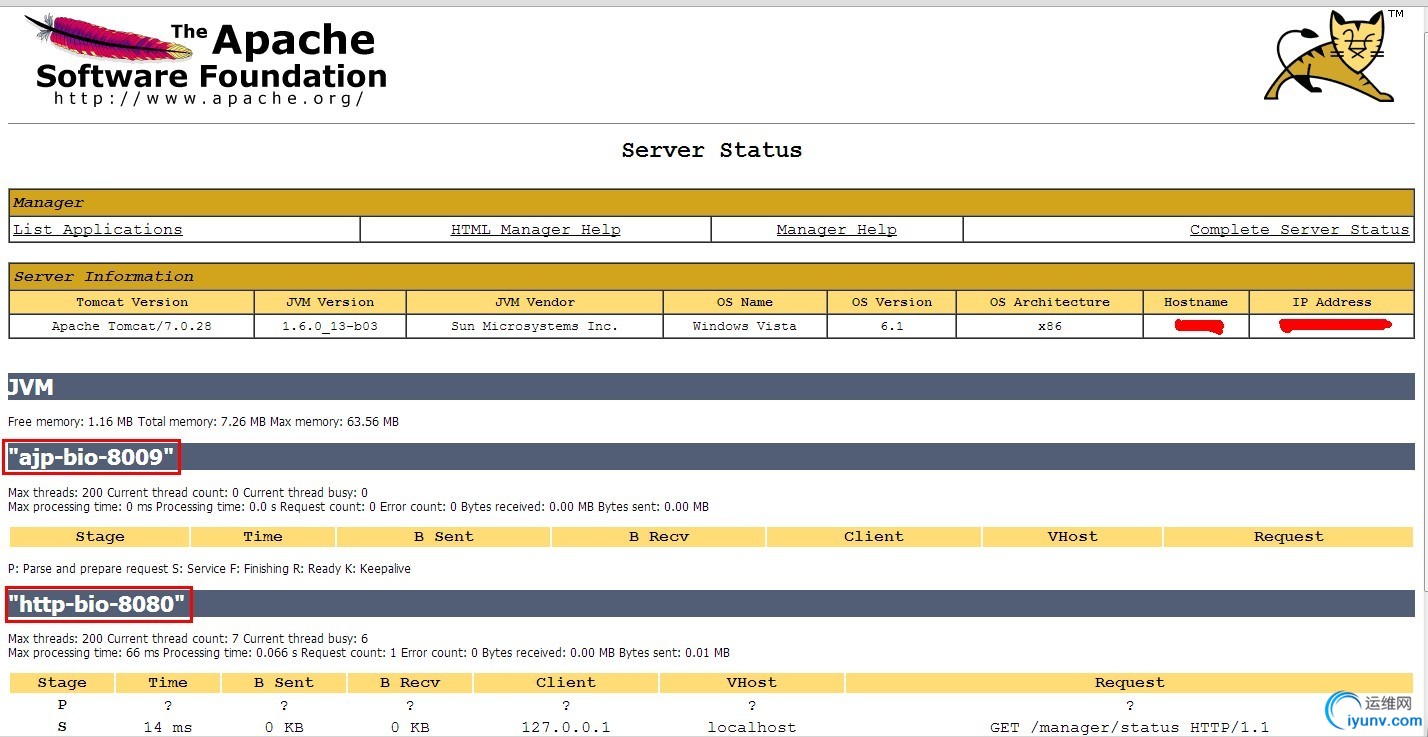Click the OS Name column header
1428x737 pixels.
coord(745,302)
